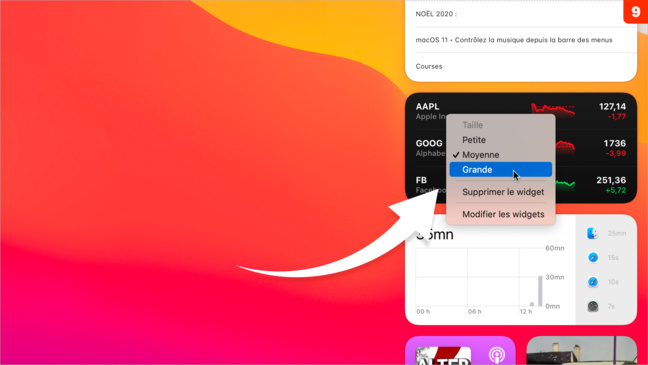Click the Safari icon beside 15s

593,258
